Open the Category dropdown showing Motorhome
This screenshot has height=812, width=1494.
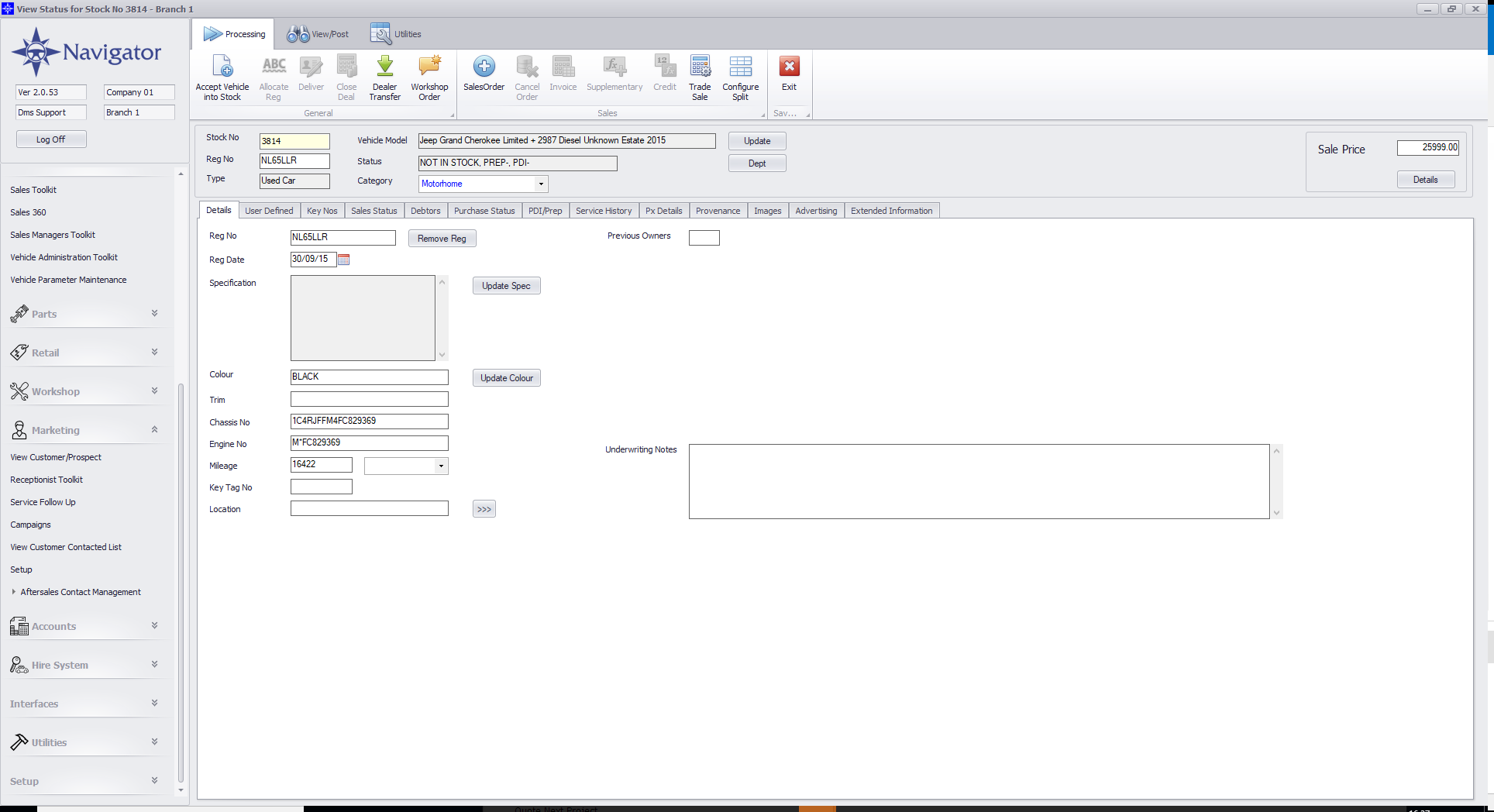(541, 184)
